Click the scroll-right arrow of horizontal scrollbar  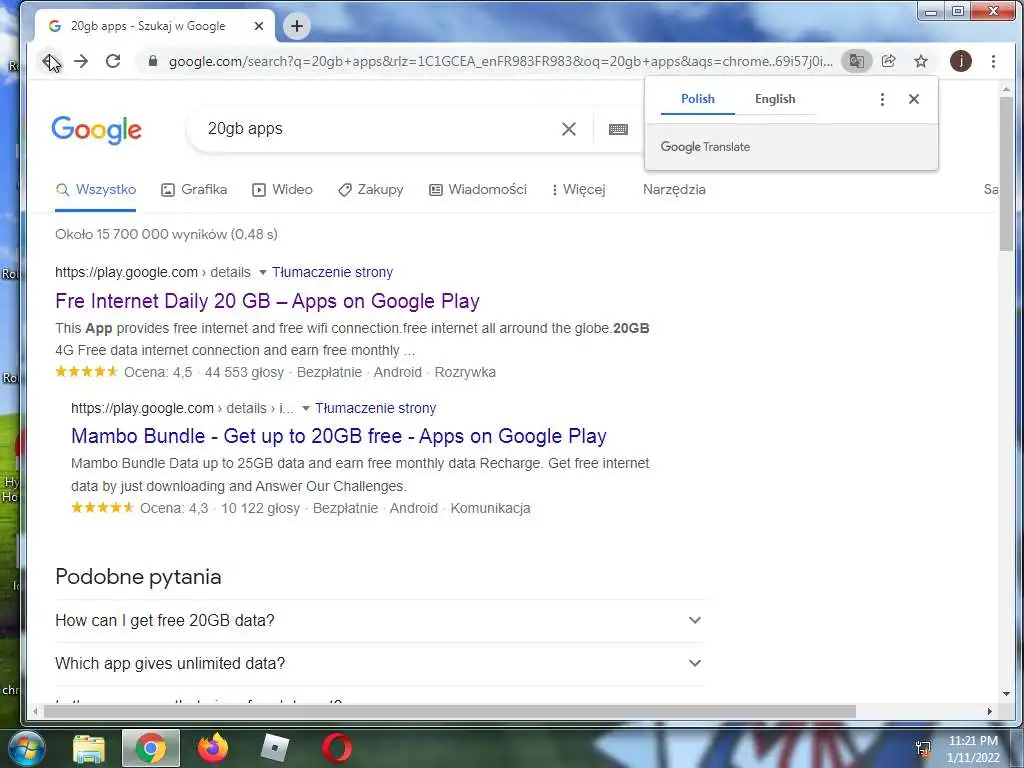[989, 711]
